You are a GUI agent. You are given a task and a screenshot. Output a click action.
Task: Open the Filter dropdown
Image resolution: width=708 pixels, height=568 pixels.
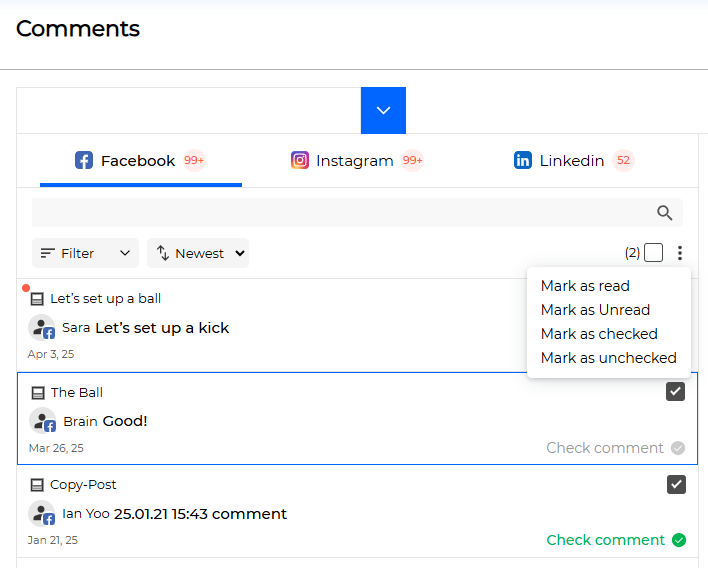pos(85,253)
